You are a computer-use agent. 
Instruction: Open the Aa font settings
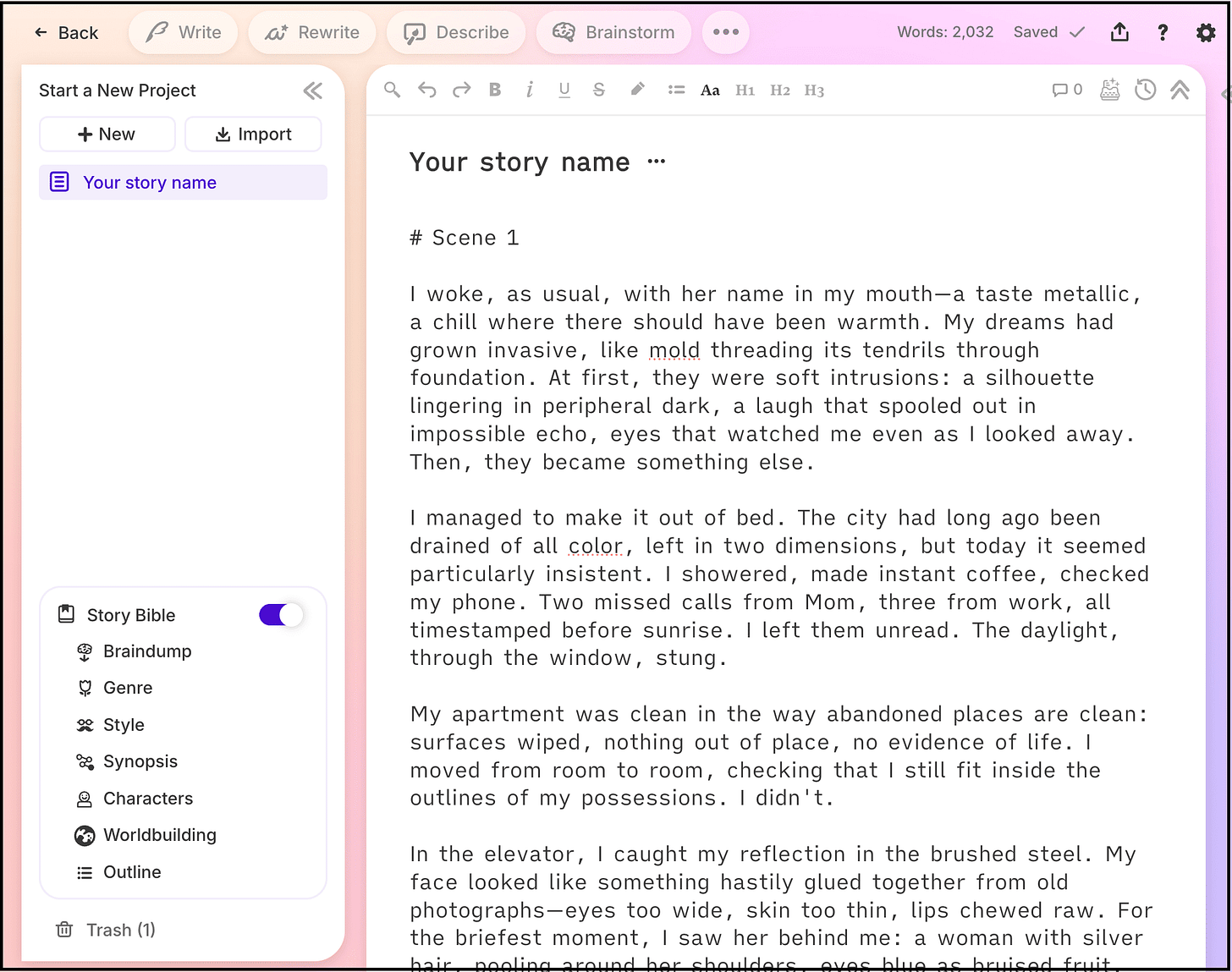coord(710,91)
